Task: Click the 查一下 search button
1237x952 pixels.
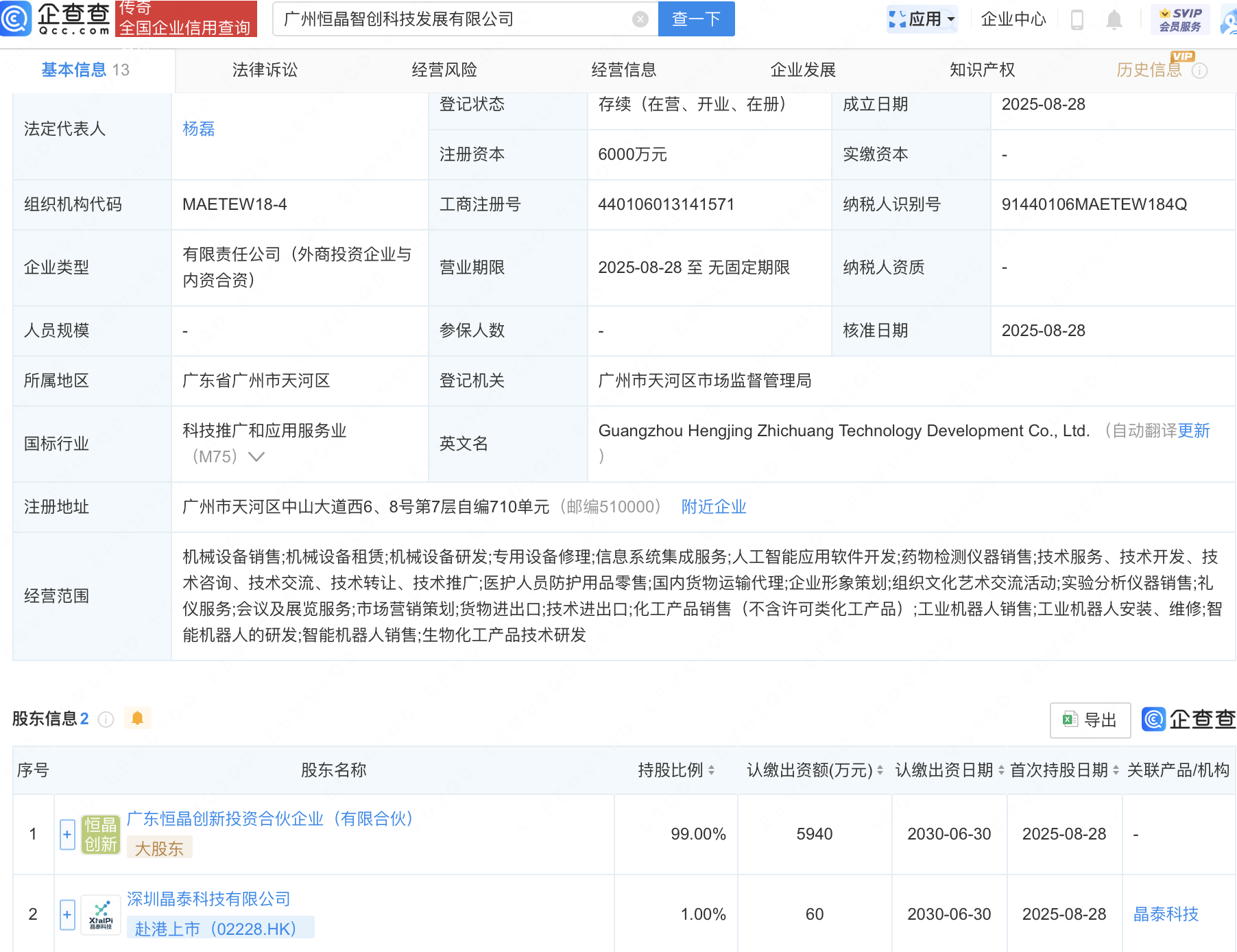Action: pos(696,19)
